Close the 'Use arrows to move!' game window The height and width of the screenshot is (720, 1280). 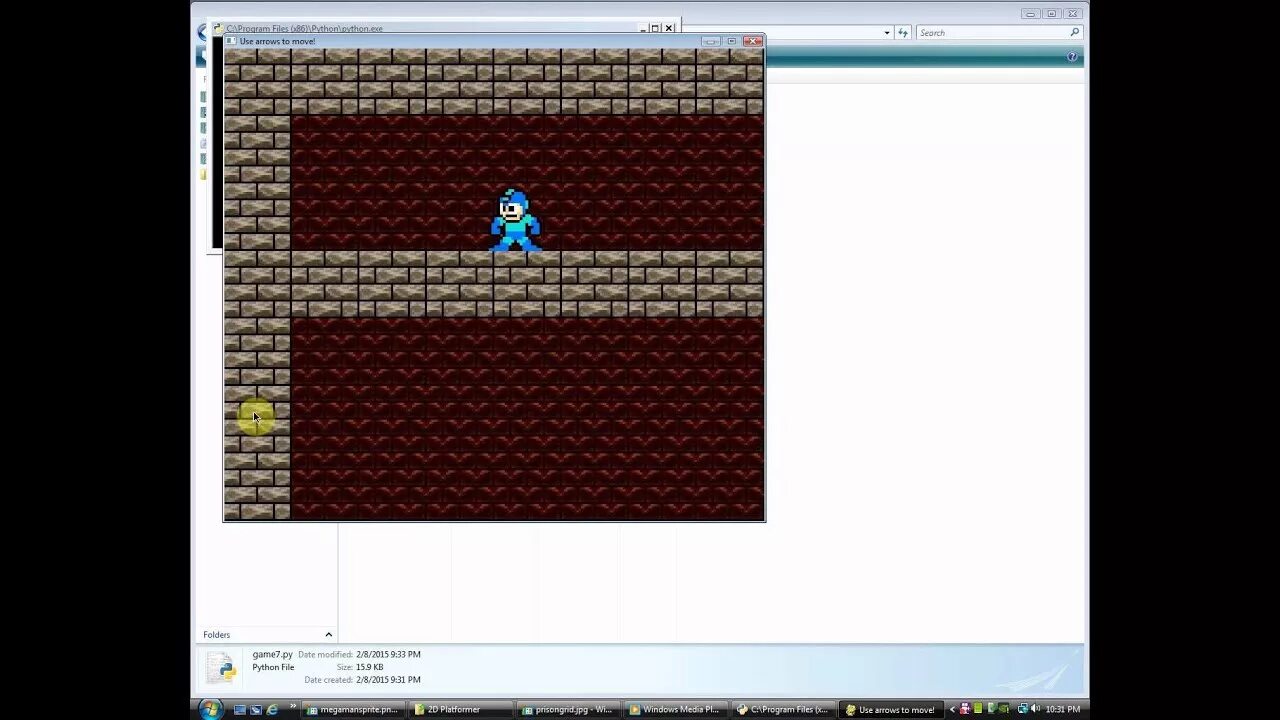(753, 41)
